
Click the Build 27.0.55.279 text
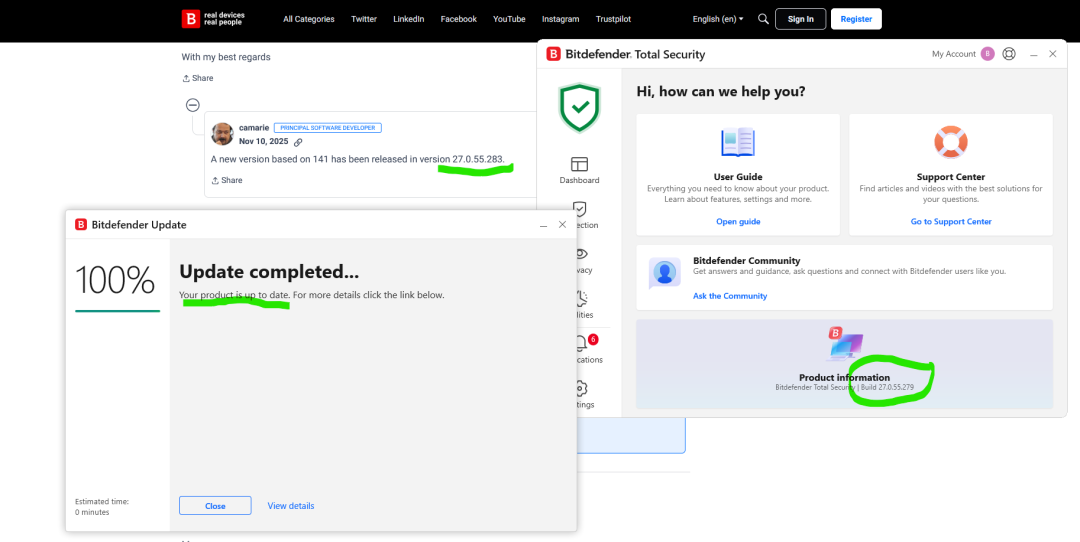887,388
